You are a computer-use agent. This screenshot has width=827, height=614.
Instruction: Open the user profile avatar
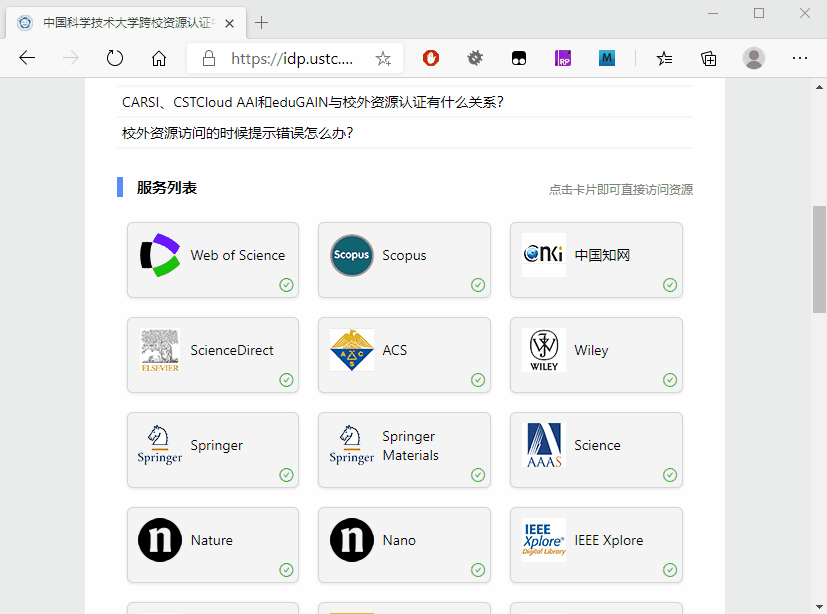(754, 58)
